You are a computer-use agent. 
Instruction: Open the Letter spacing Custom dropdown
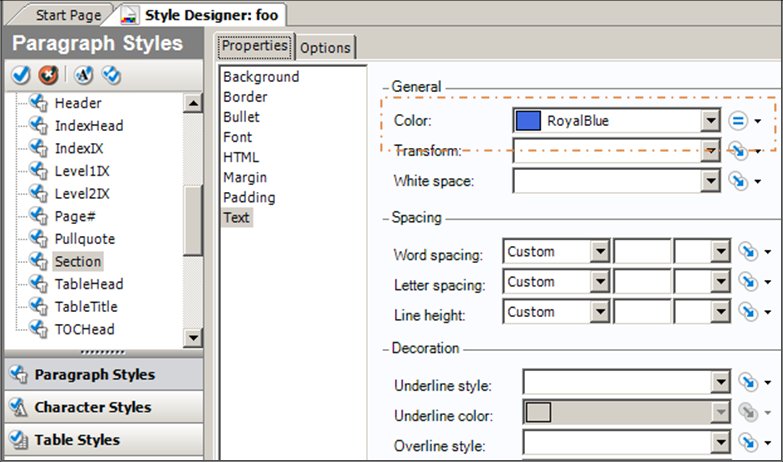pyautogui.click(x=600, y=282)
